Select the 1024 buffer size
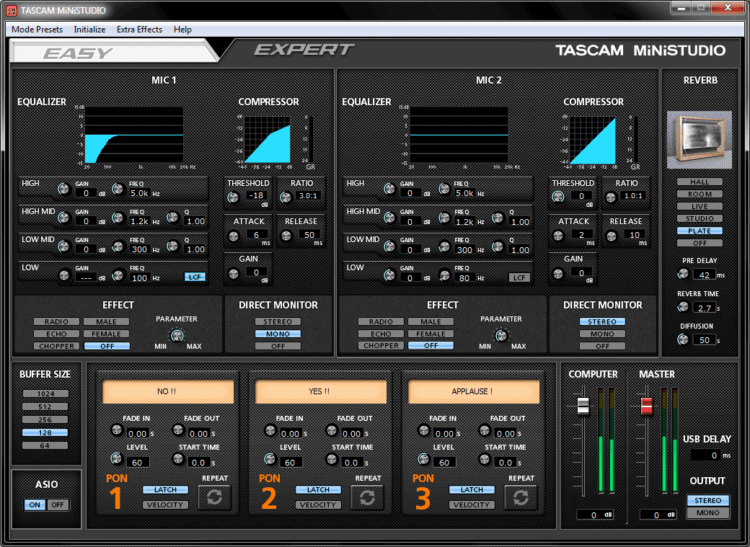Image resolution: width=750 pixels, height=547 pixels. click(45, 394)
